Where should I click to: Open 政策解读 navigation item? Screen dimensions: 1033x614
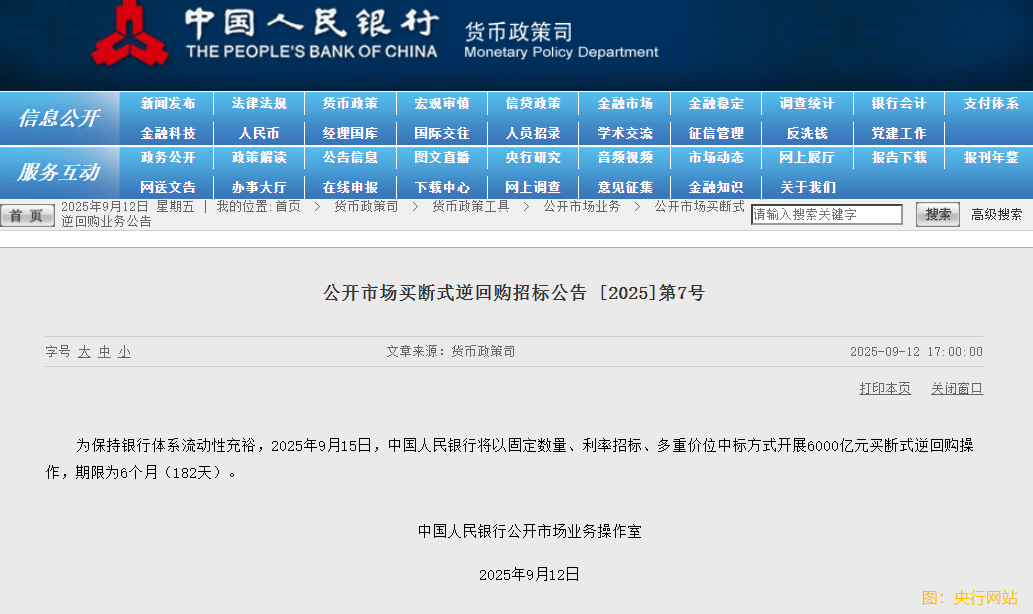tap(259, 157)
